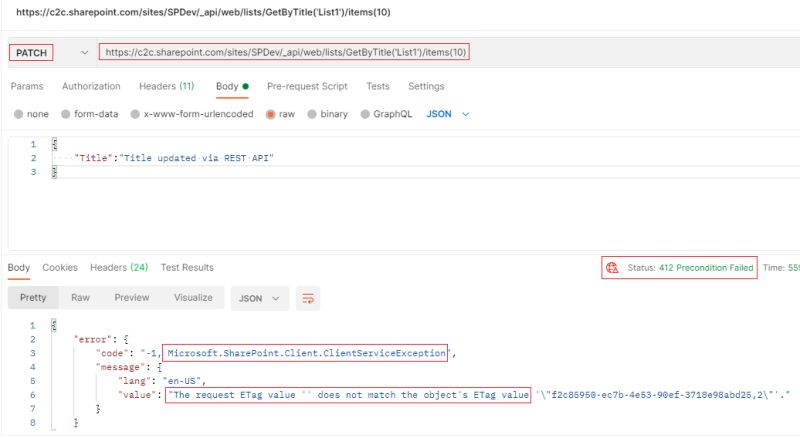Select the raw body radio button
The width and height of the screenshot is (800, 438).
click(270, 114)
